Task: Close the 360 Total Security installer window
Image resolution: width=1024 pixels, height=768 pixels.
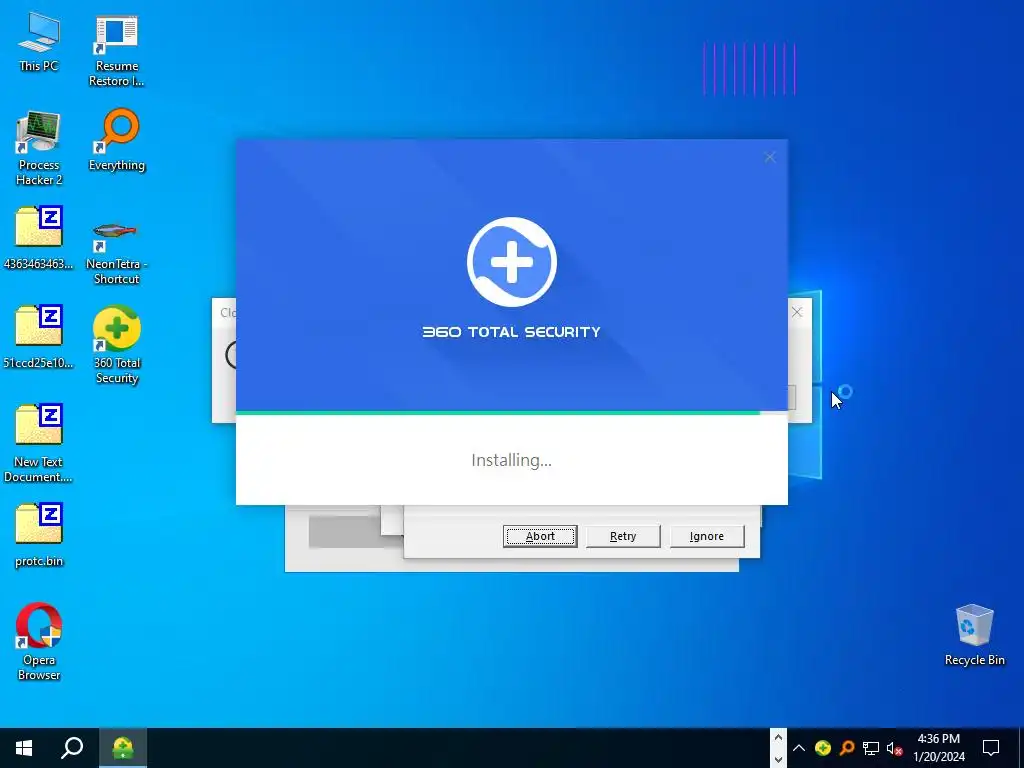Action: point(770,157)
